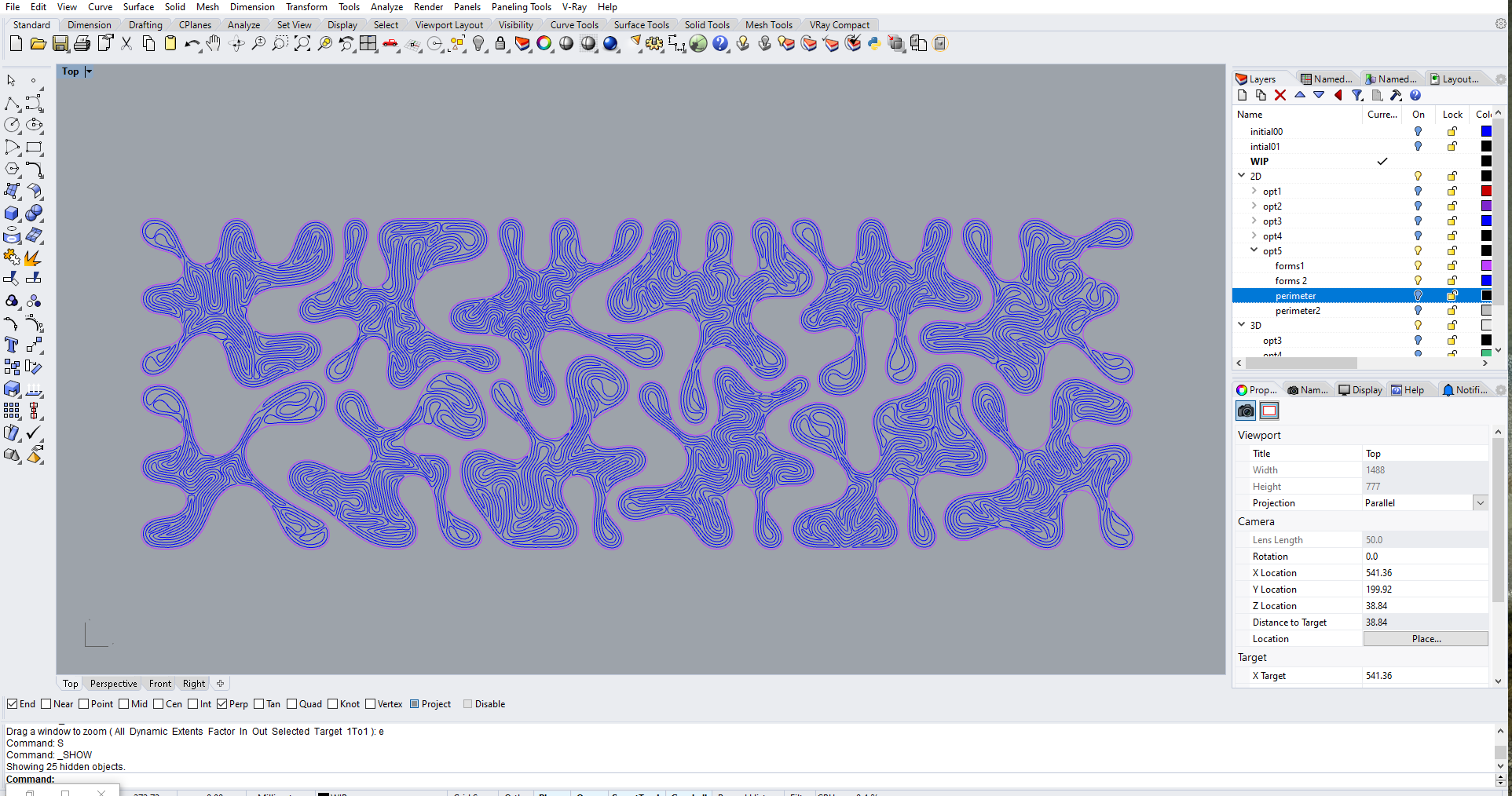Enable the Quad osnap checkbox
This screenshot has height=796, width=1512.
292,704
